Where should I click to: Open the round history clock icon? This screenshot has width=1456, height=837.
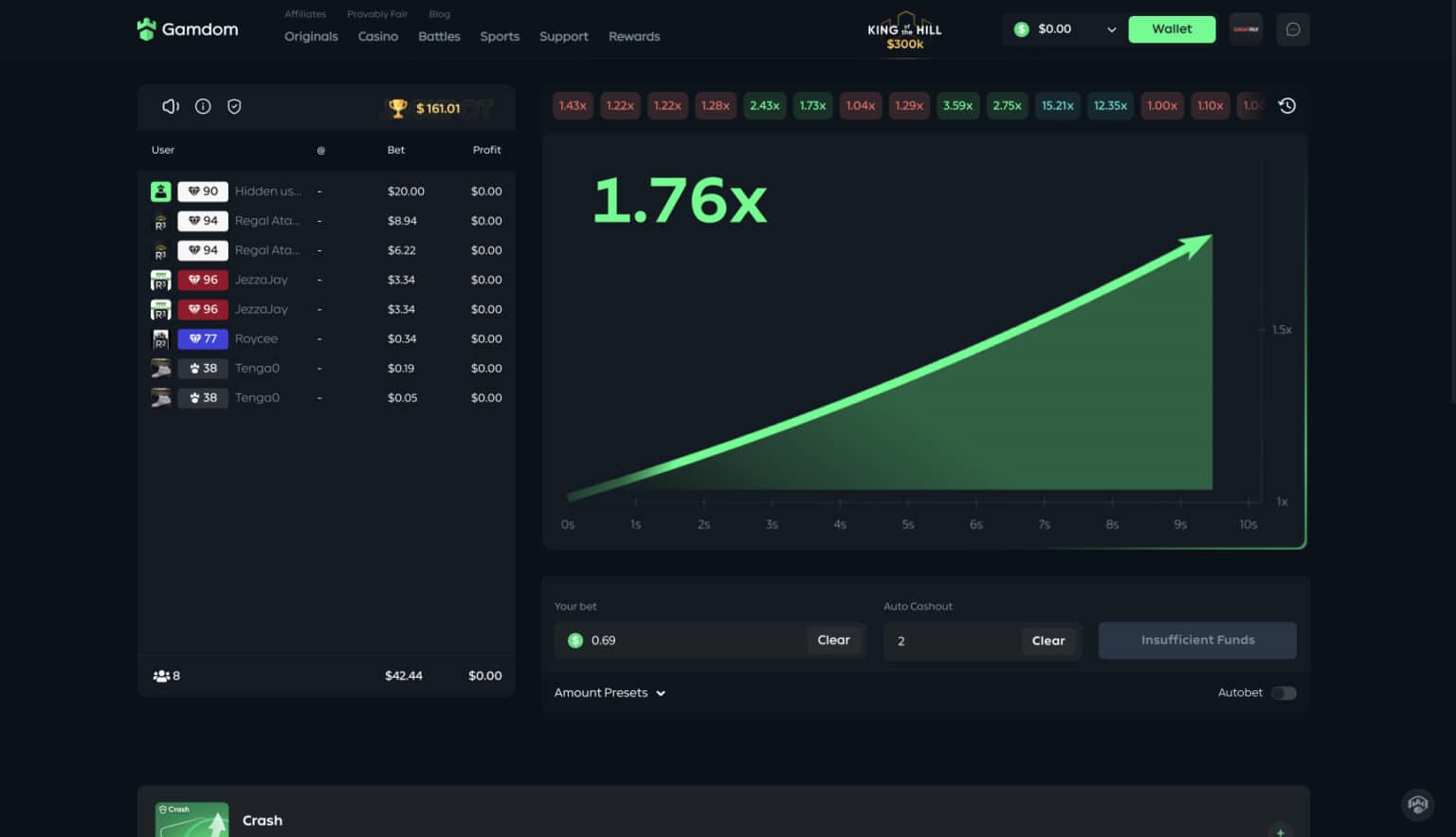tap(1286, 106)
